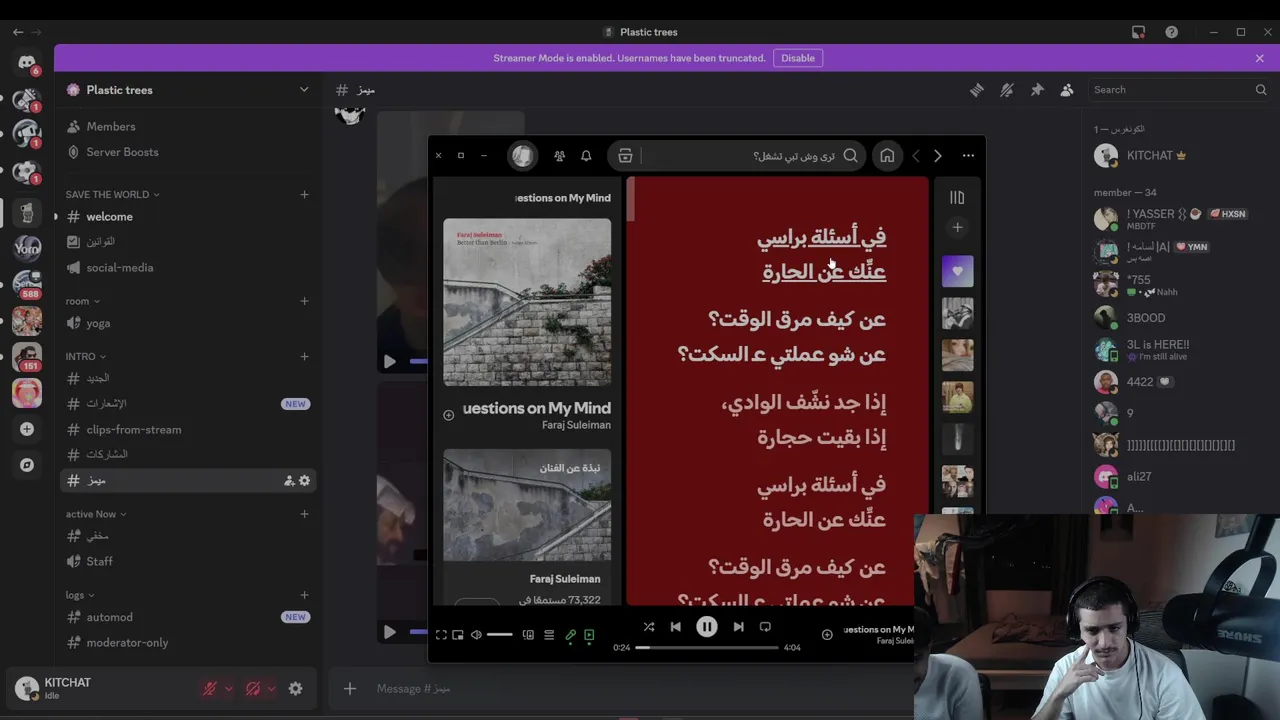
Task: Open Spotify browse icon in search bar
Action: tap(625, 155)
